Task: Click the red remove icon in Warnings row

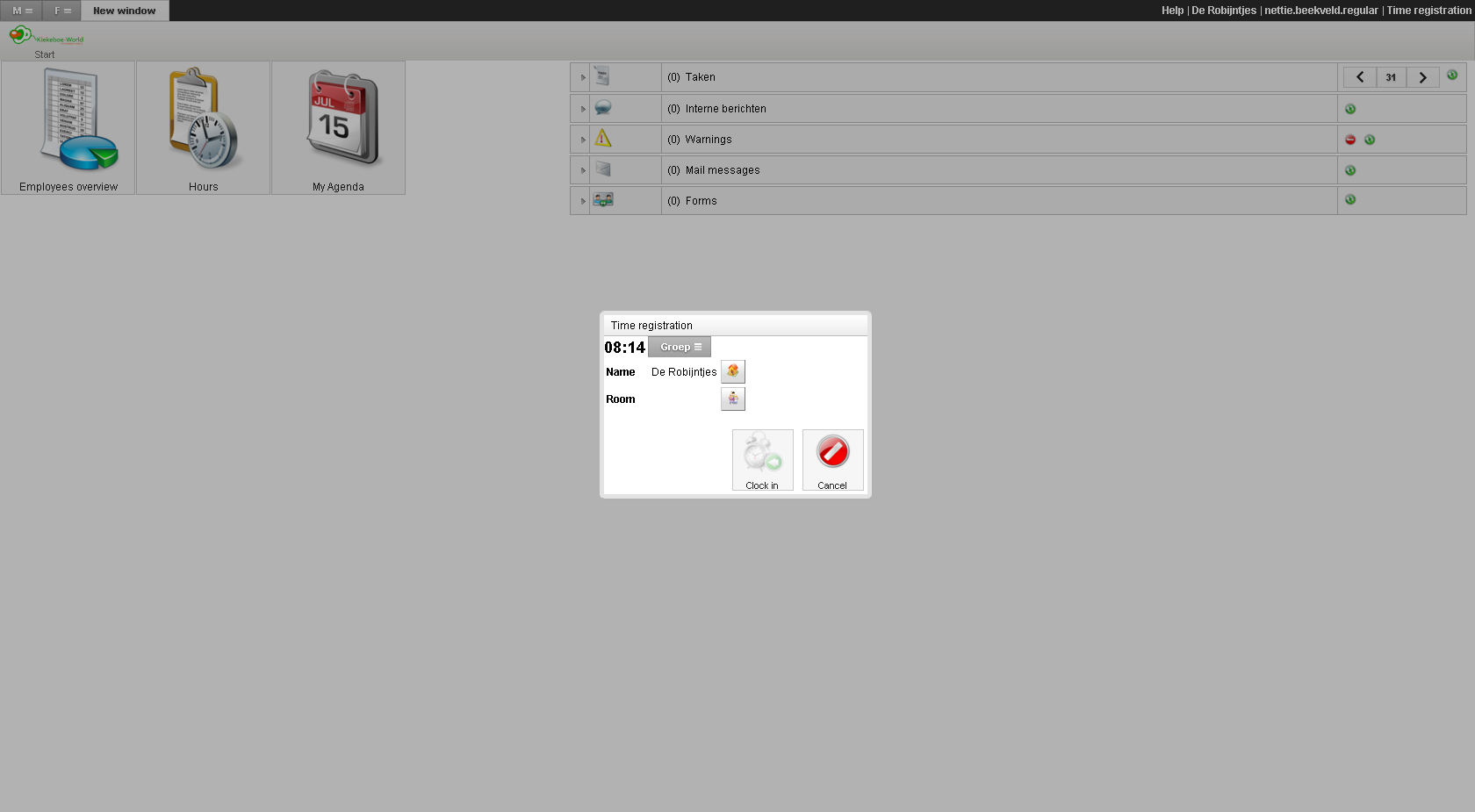Action: [x=1350, y=140]
